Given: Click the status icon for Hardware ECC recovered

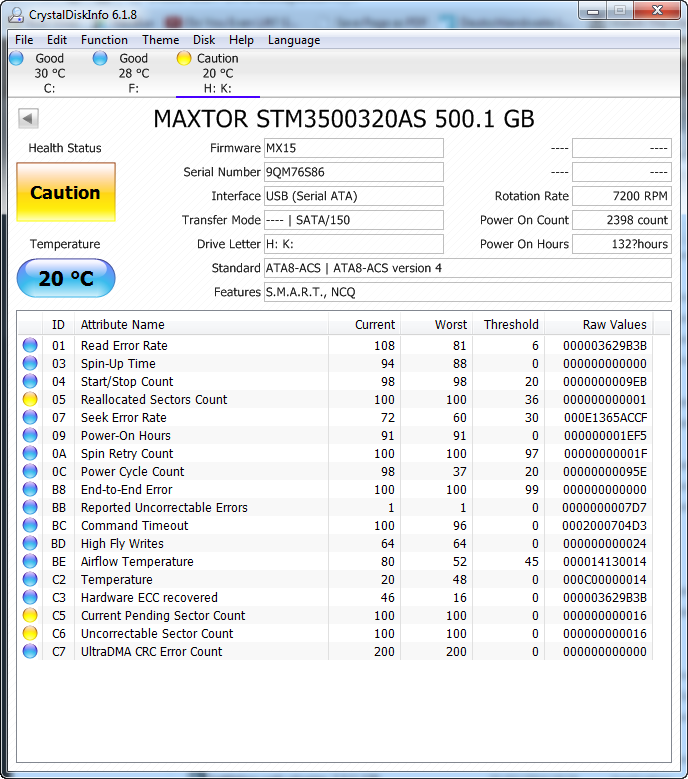Looking at the screenshot, I should (30, 597).
